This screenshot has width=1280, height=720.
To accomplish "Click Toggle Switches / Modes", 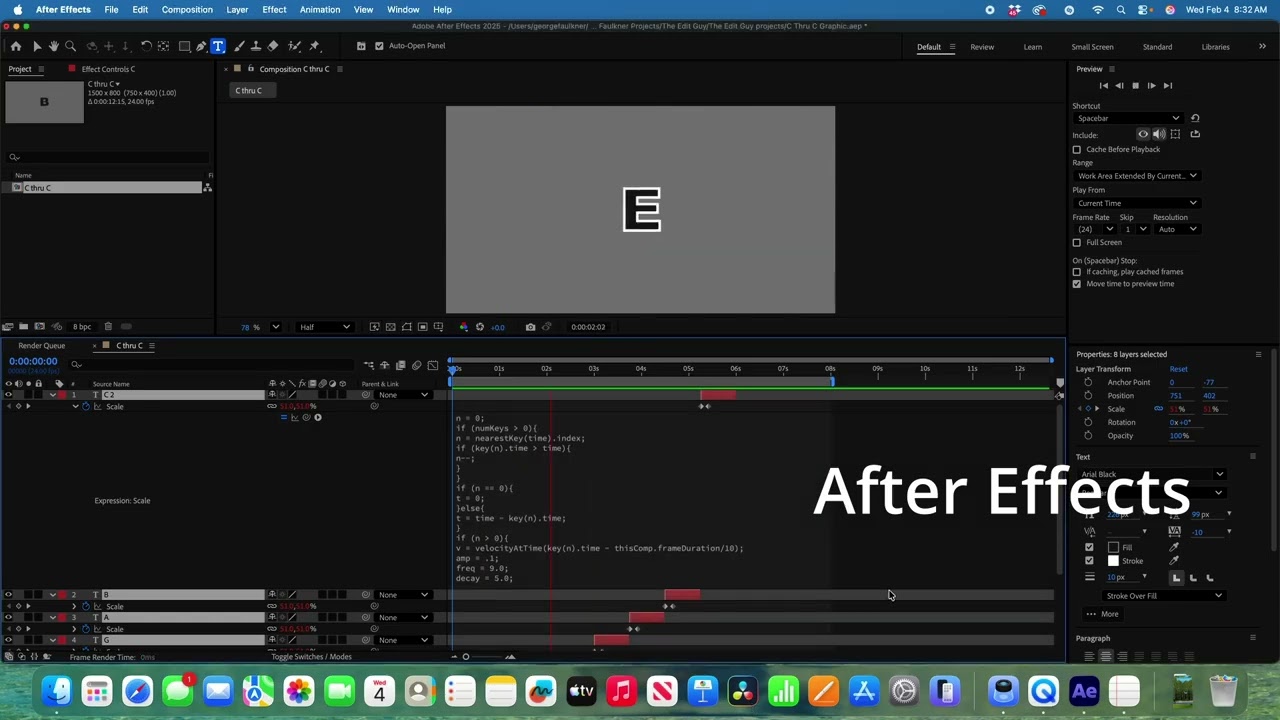I will [311, 657].
